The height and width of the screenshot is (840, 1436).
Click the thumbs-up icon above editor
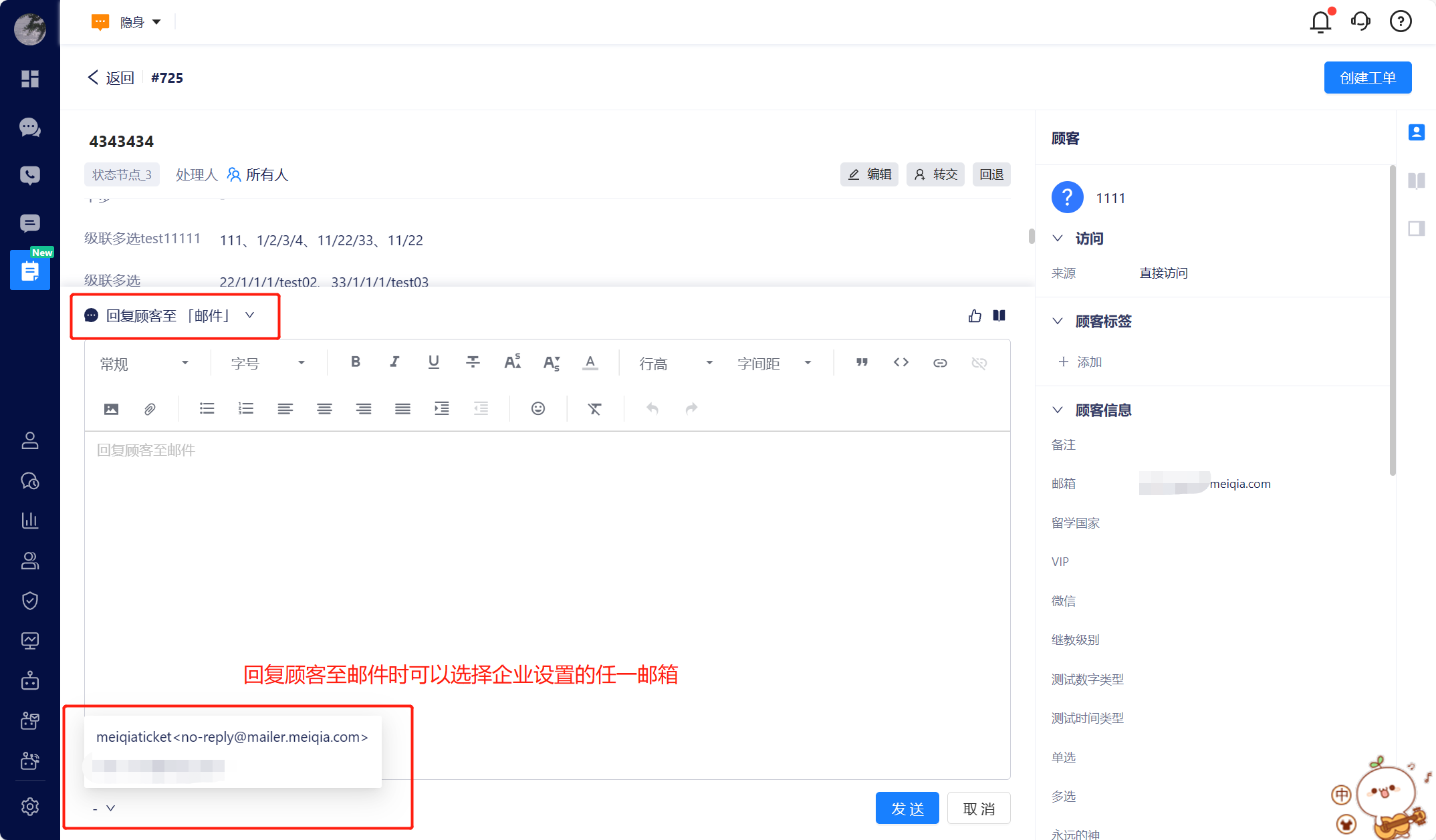click(x=975, y=315)
